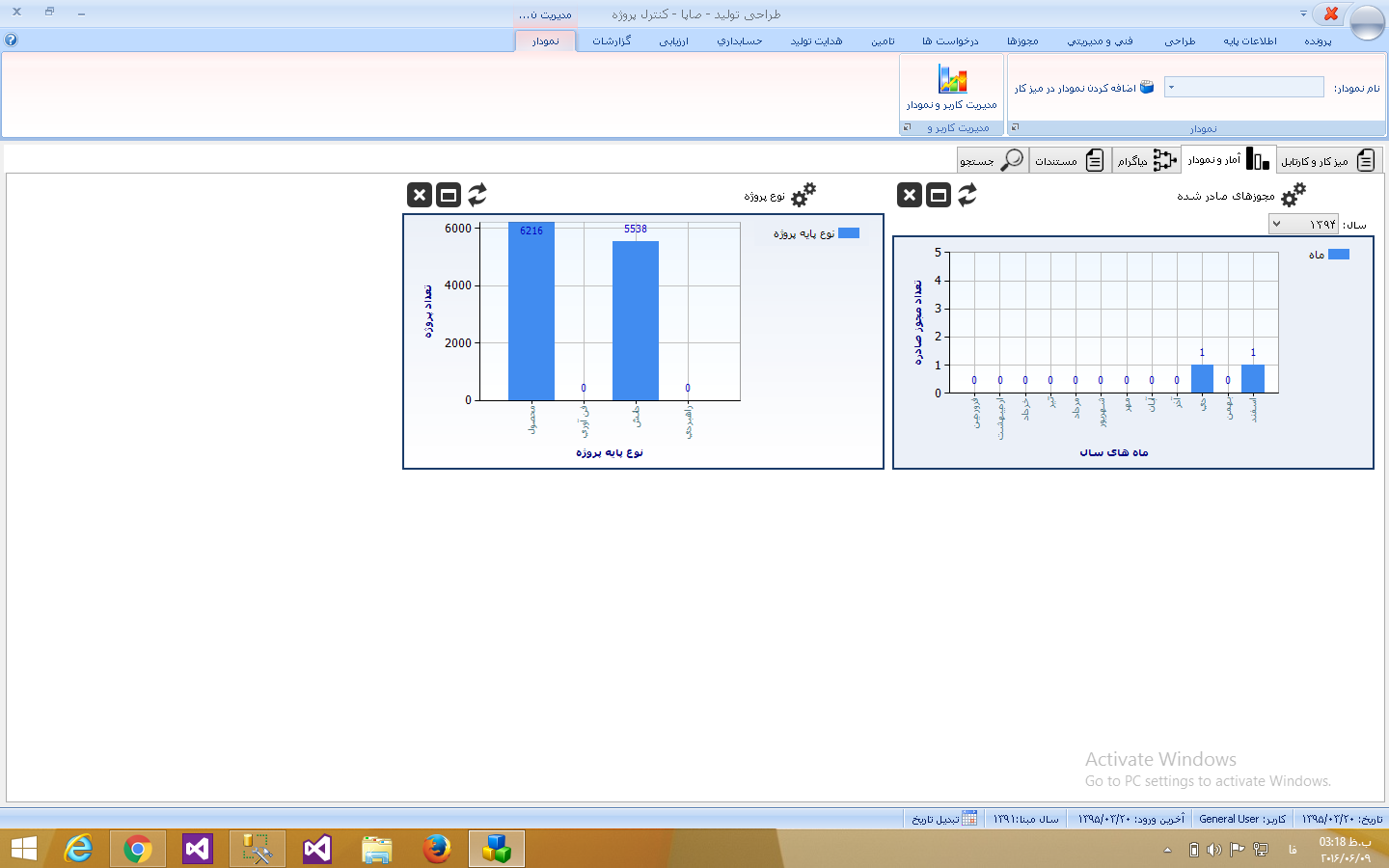Maximize the نوع پروژه chart panel
Screen dimensions: 1389x868
click(449, 195)
